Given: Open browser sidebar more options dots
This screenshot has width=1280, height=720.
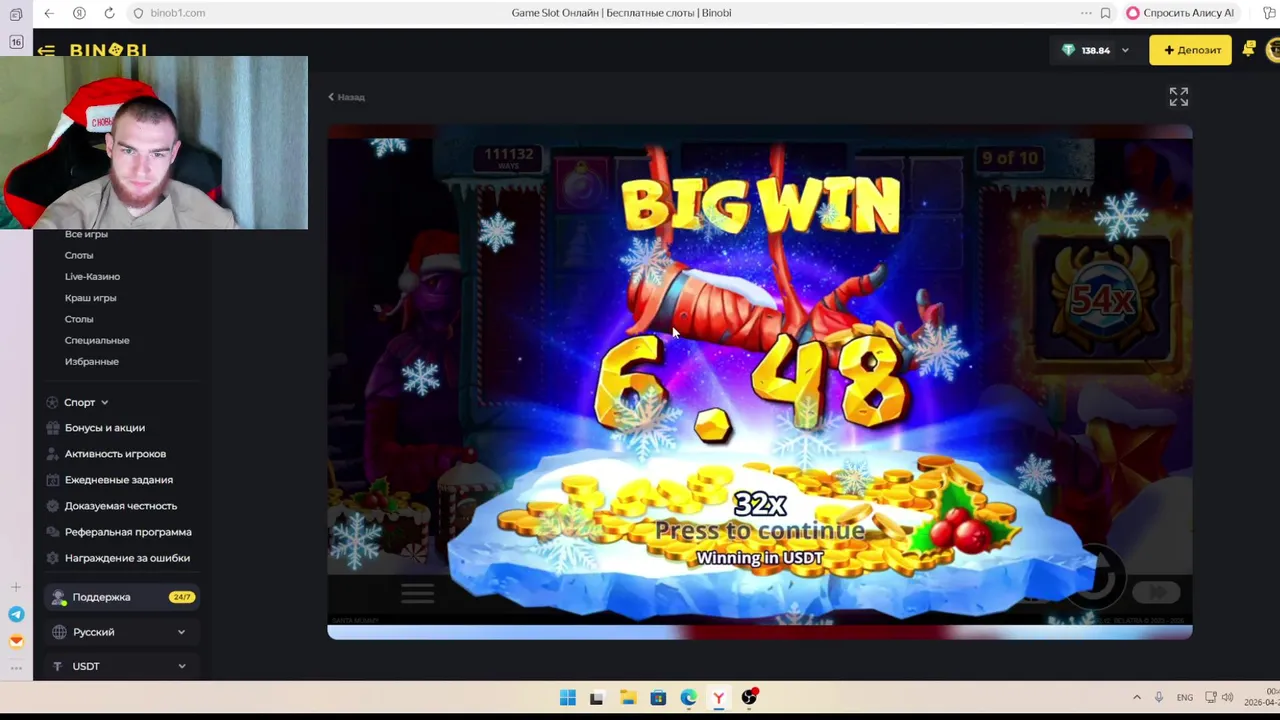Looking at the screenshot, I should pyautogui.click(x=16, y=668).
